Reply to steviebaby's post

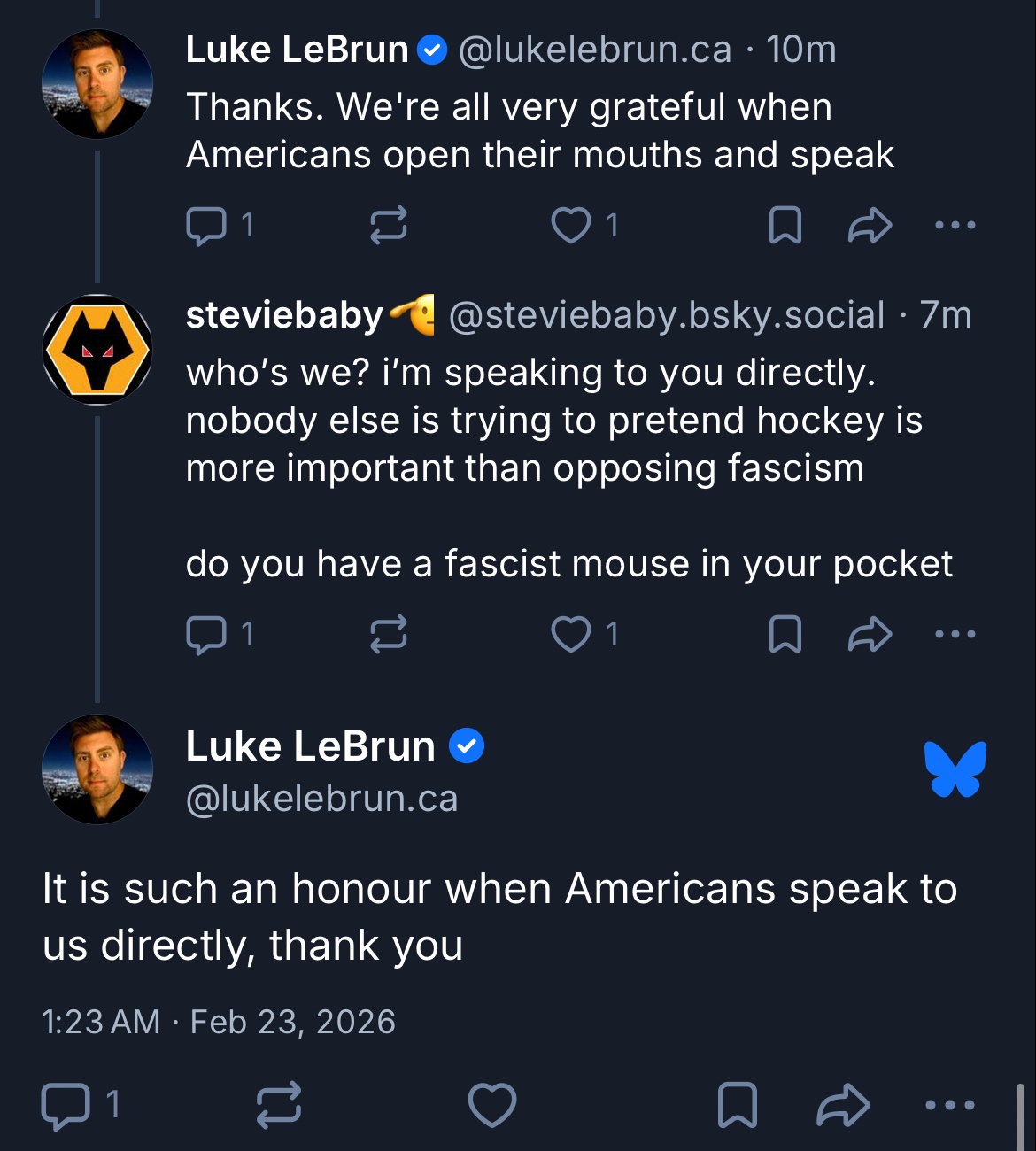pyautogui.click(x=207, y=634)
